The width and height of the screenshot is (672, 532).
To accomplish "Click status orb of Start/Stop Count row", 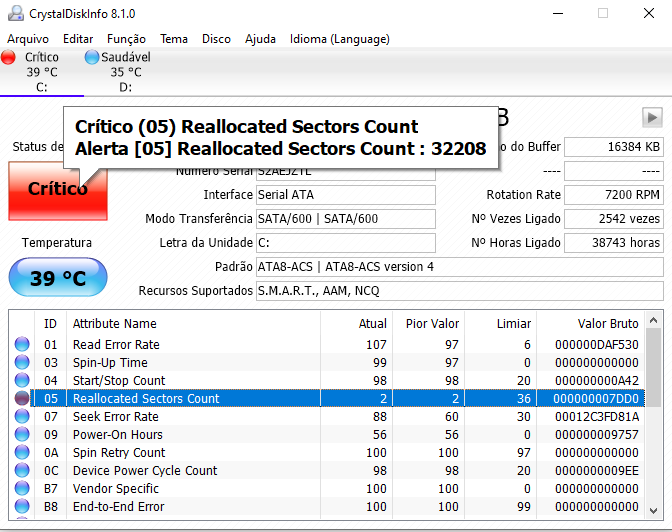I will (22, 380).
